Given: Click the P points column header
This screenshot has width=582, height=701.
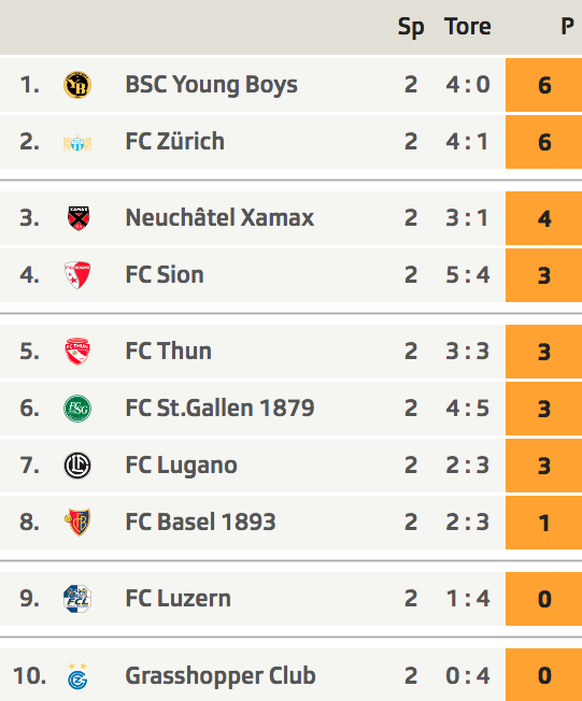Looking at the screenshot, I should pos(567,26).
